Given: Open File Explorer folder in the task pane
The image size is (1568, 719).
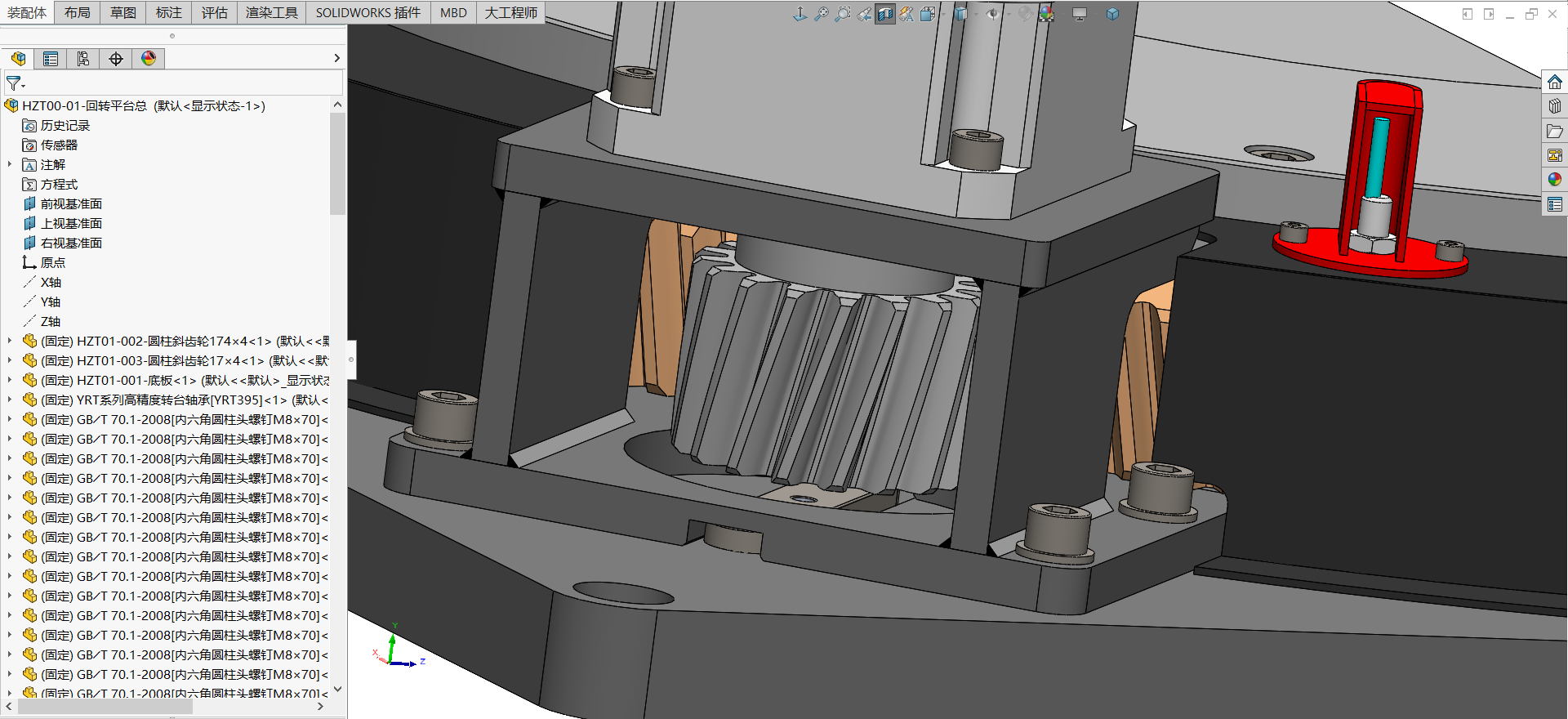Looking at the screenshot, I should click(1555, 131).
